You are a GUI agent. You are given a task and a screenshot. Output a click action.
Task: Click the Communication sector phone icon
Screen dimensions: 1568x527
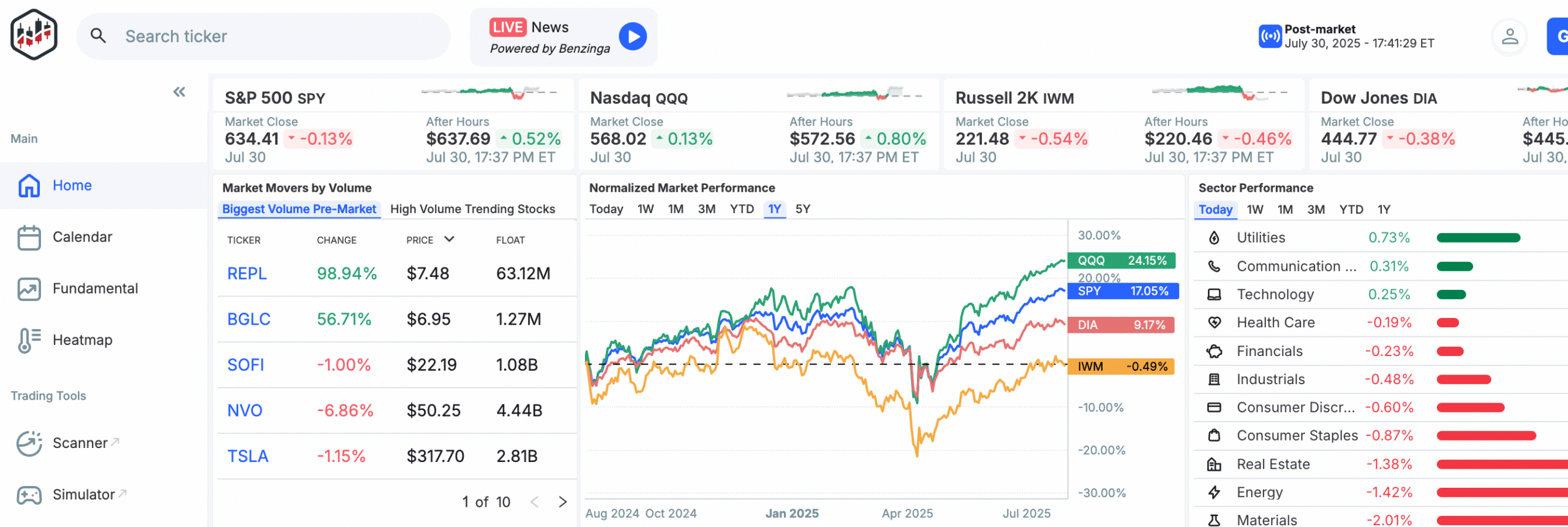[1214, 267]
